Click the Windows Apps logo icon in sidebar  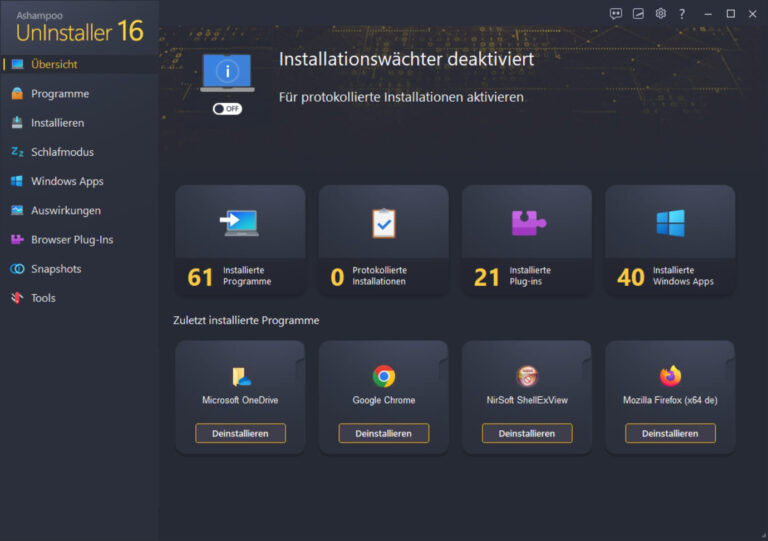(x=17, y=181)
